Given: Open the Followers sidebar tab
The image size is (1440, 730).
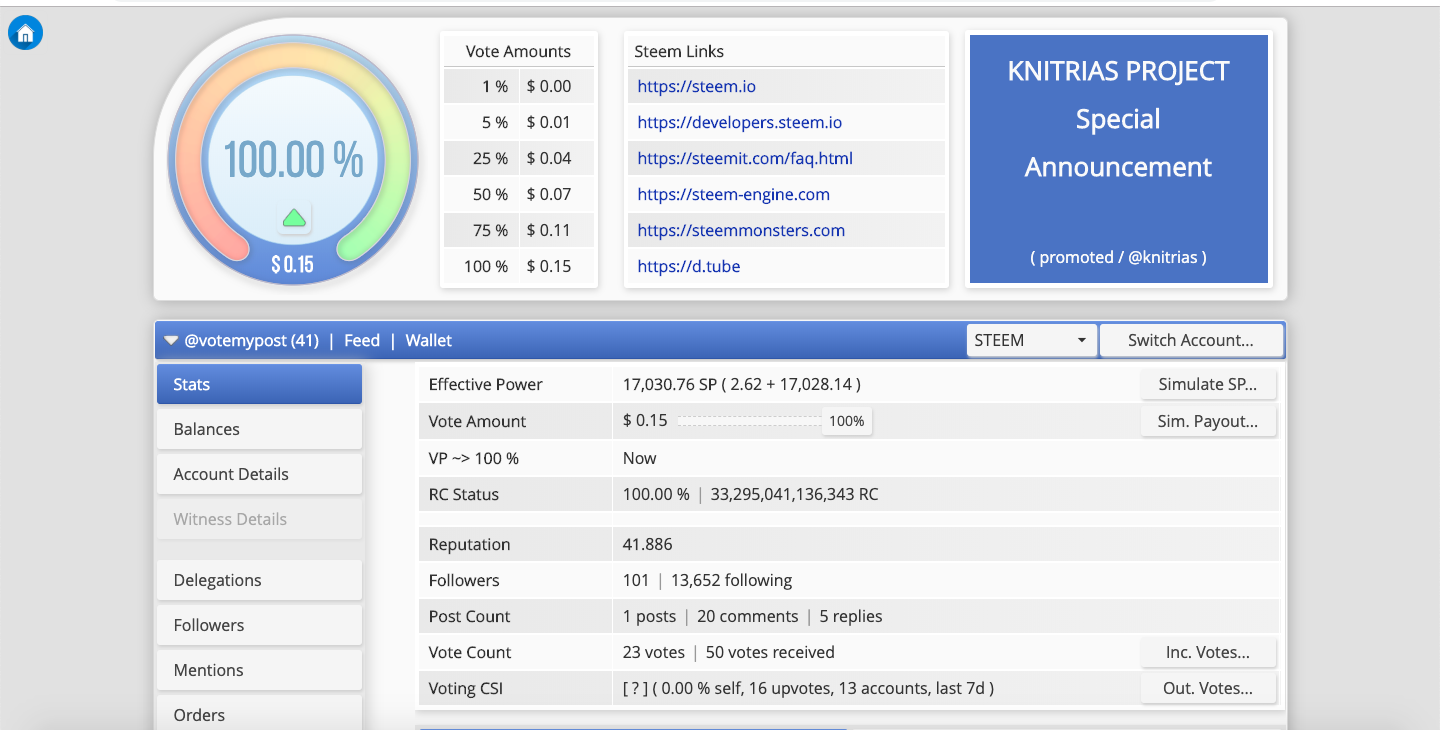Looking at the screenshot, I should pyautogui.click(x=259, y=625).
